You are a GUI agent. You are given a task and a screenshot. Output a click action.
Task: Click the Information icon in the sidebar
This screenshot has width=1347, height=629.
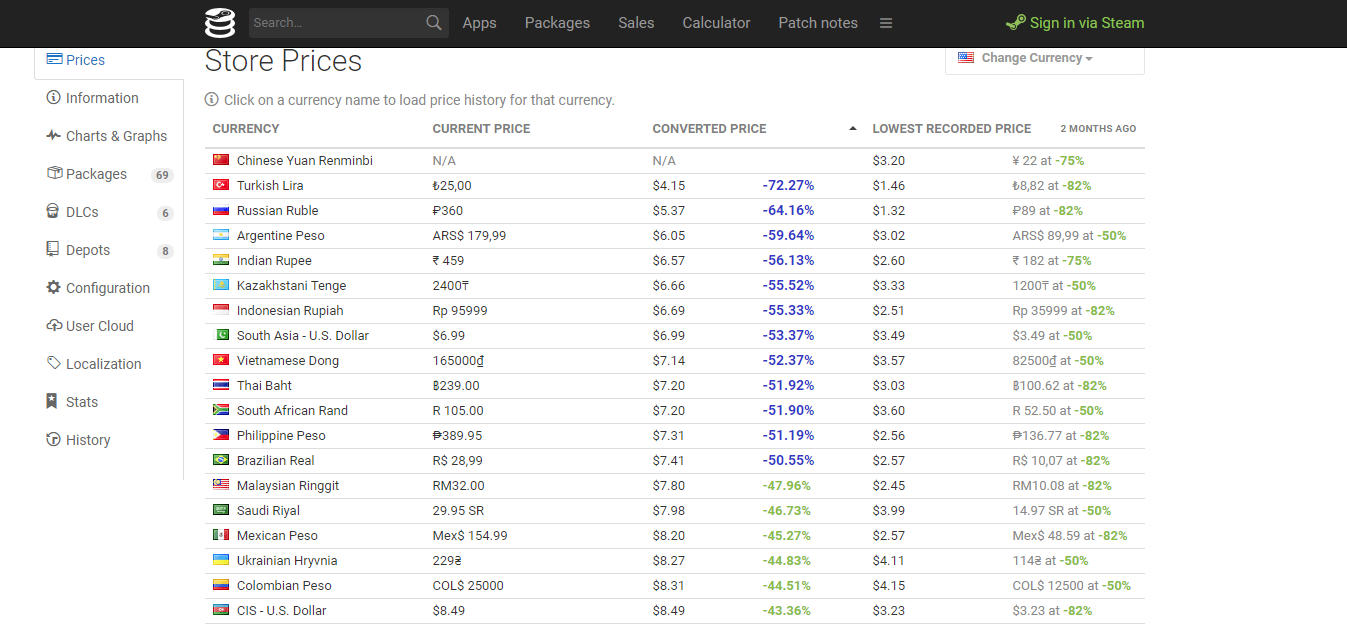click(x=52, y=97)
